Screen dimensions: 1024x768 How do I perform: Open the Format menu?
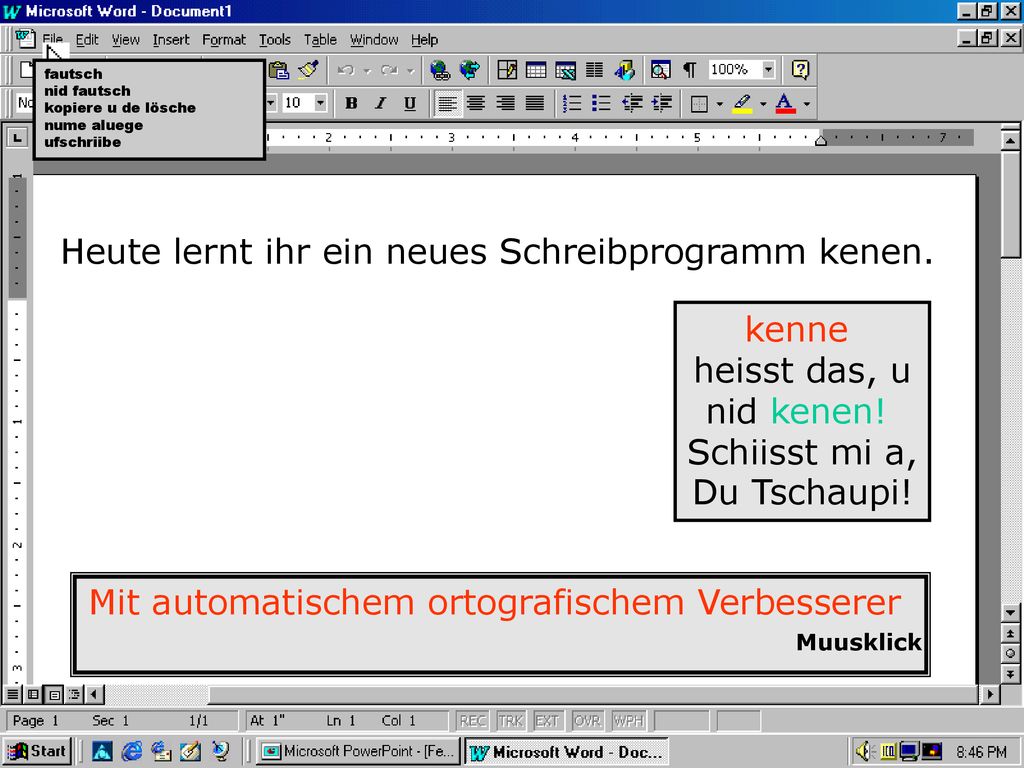tap(224, 40)
